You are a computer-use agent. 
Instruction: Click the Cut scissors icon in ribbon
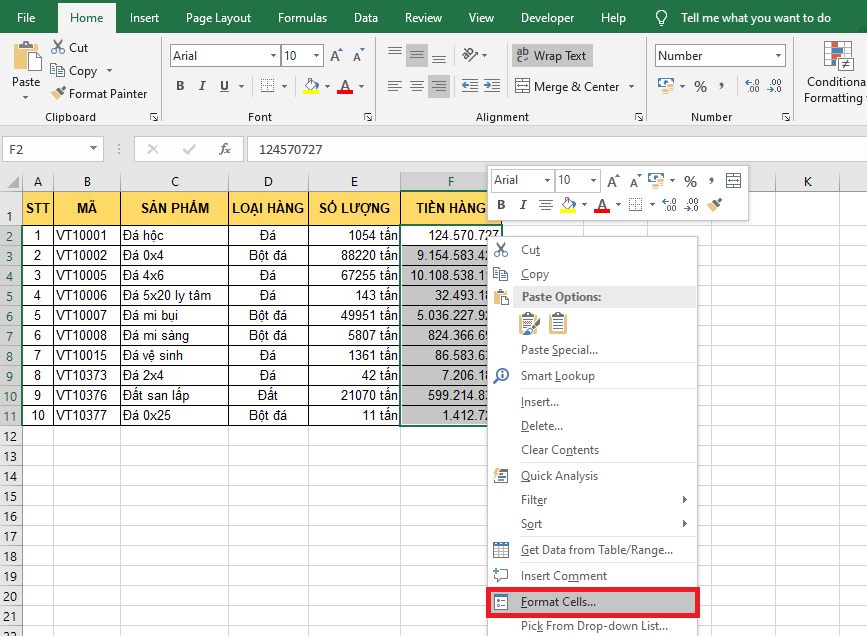(58, 47)
